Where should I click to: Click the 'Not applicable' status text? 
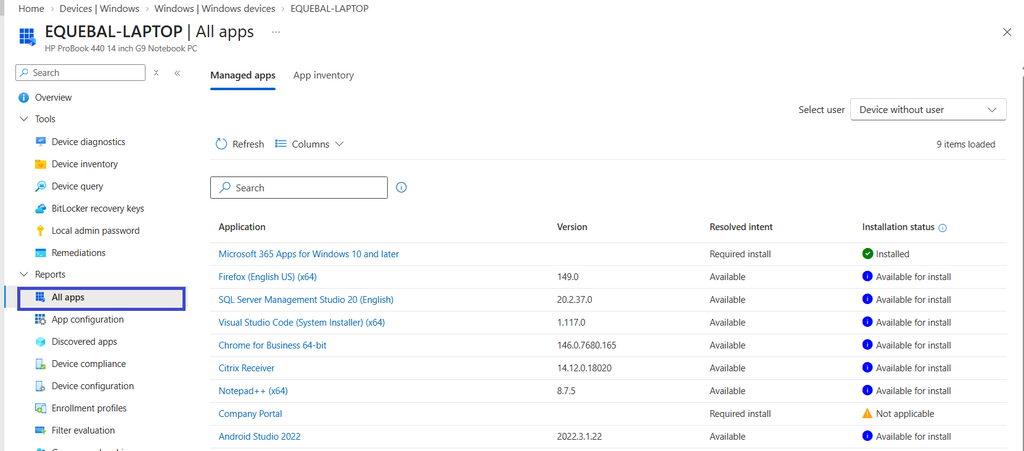[x=904, y=414]
